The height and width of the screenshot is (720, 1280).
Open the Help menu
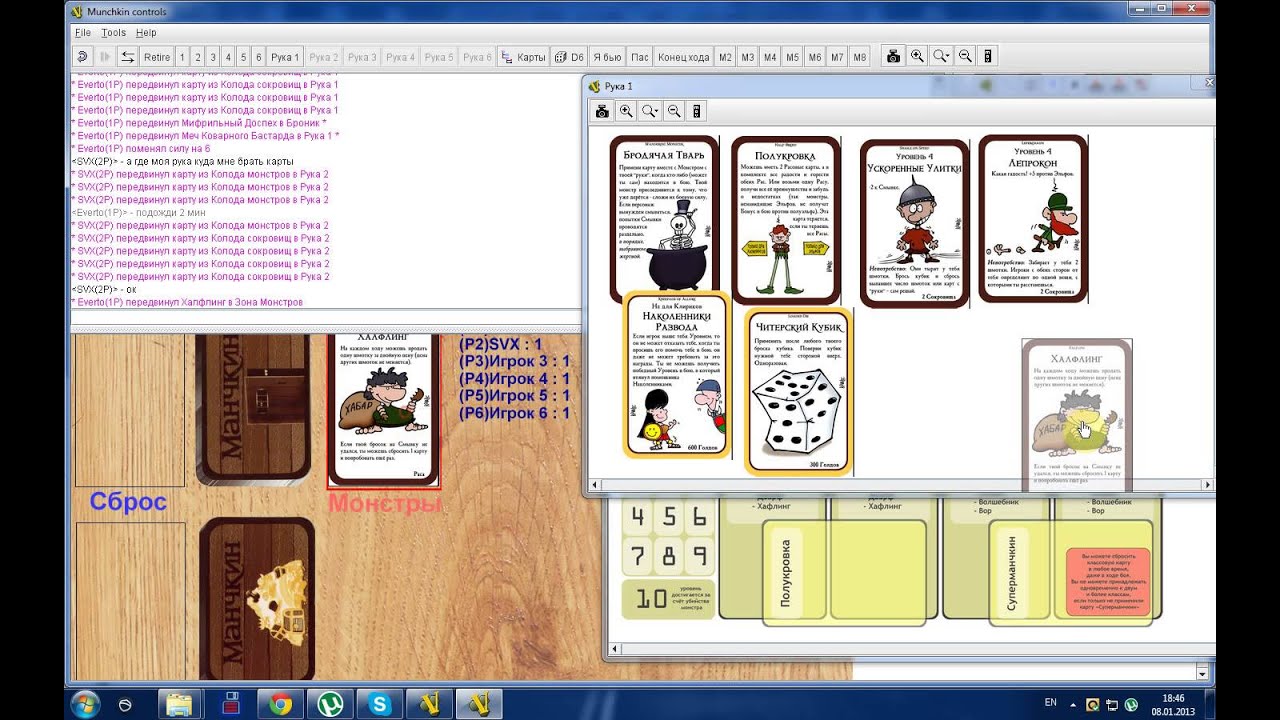146,33
